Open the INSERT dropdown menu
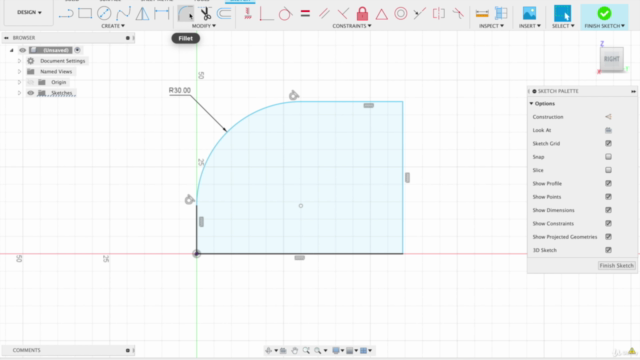 530,26
